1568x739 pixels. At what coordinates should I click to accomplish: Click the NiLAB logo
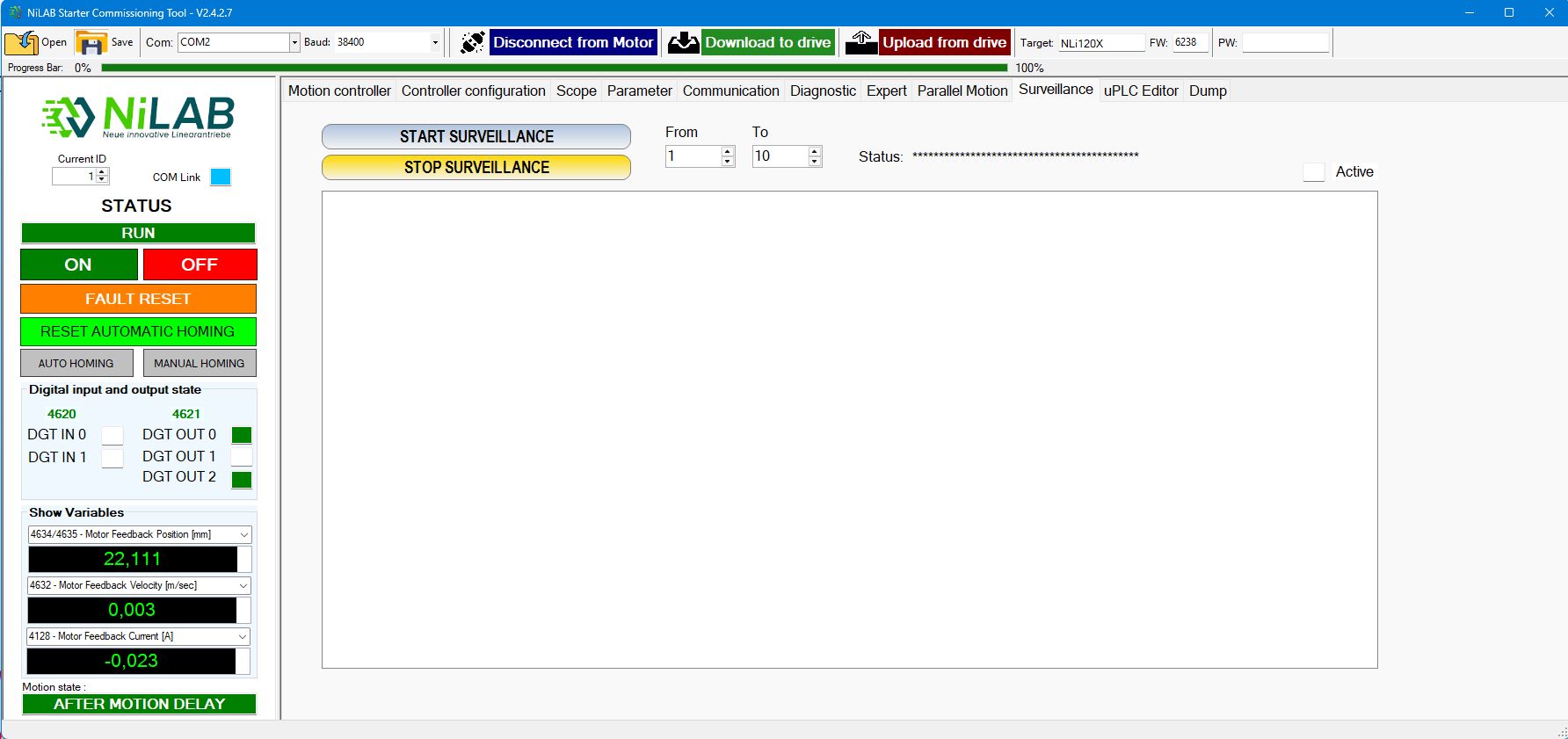click(138, 117)
